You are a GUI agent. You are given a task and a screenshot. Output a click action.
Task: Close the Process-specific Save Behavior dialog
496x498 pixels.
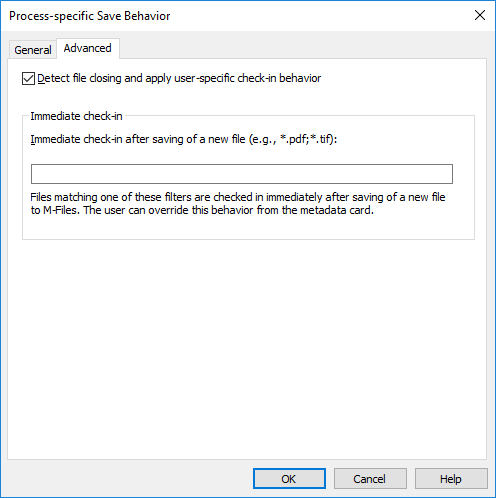(480, 15)
